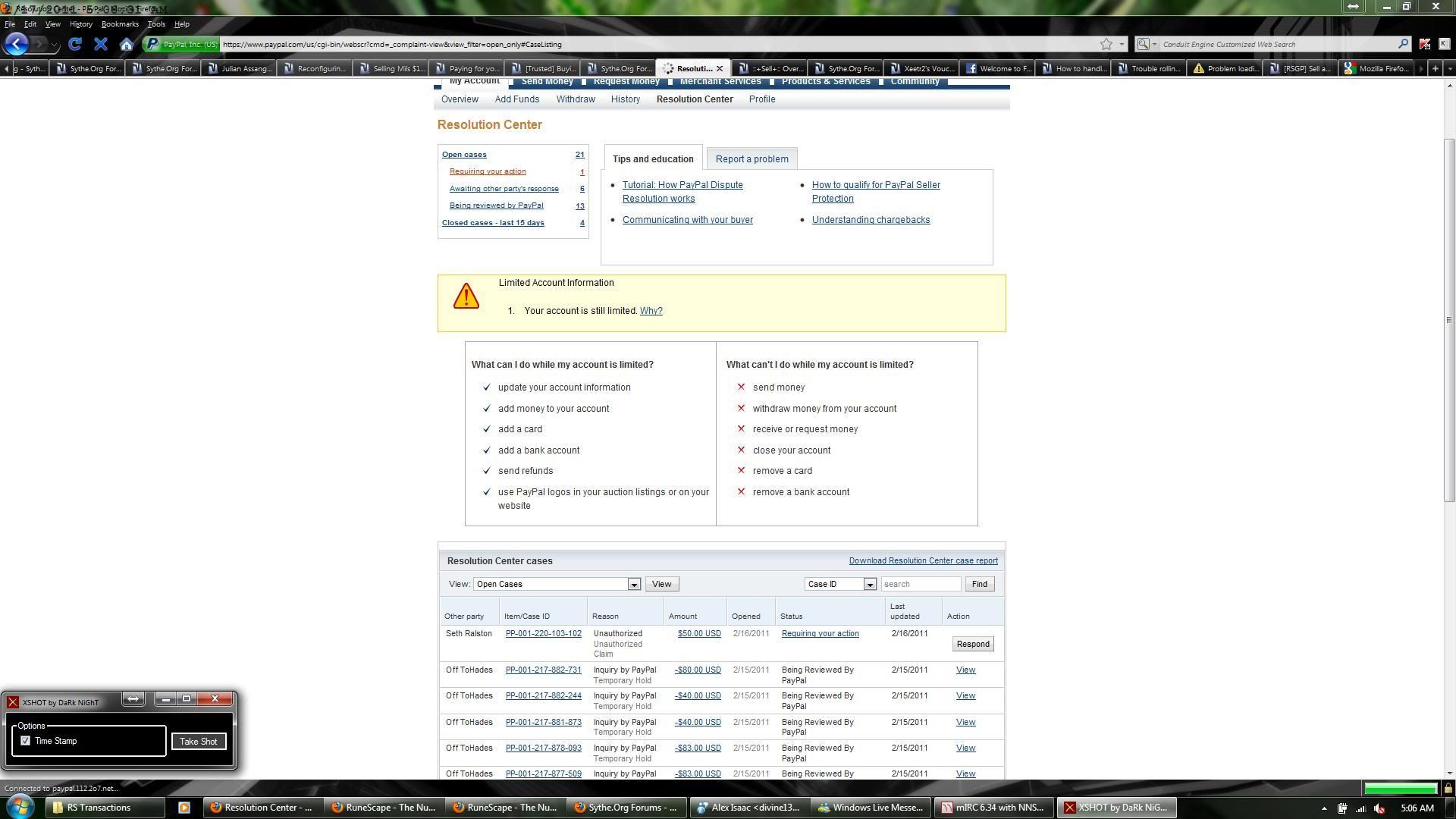
Task: Click the virtual keyboard K toolbar icon
Action: (1444, 44)
